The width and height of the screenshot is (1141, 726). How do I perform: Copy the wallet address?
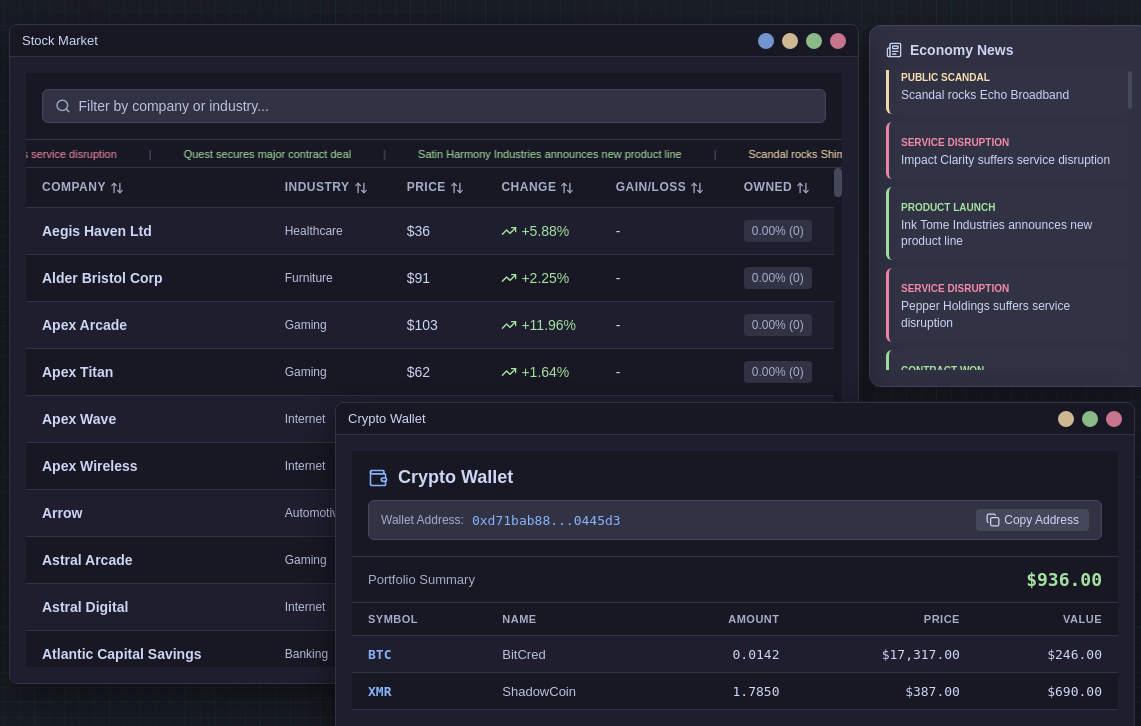click(x=1032, y=520)
